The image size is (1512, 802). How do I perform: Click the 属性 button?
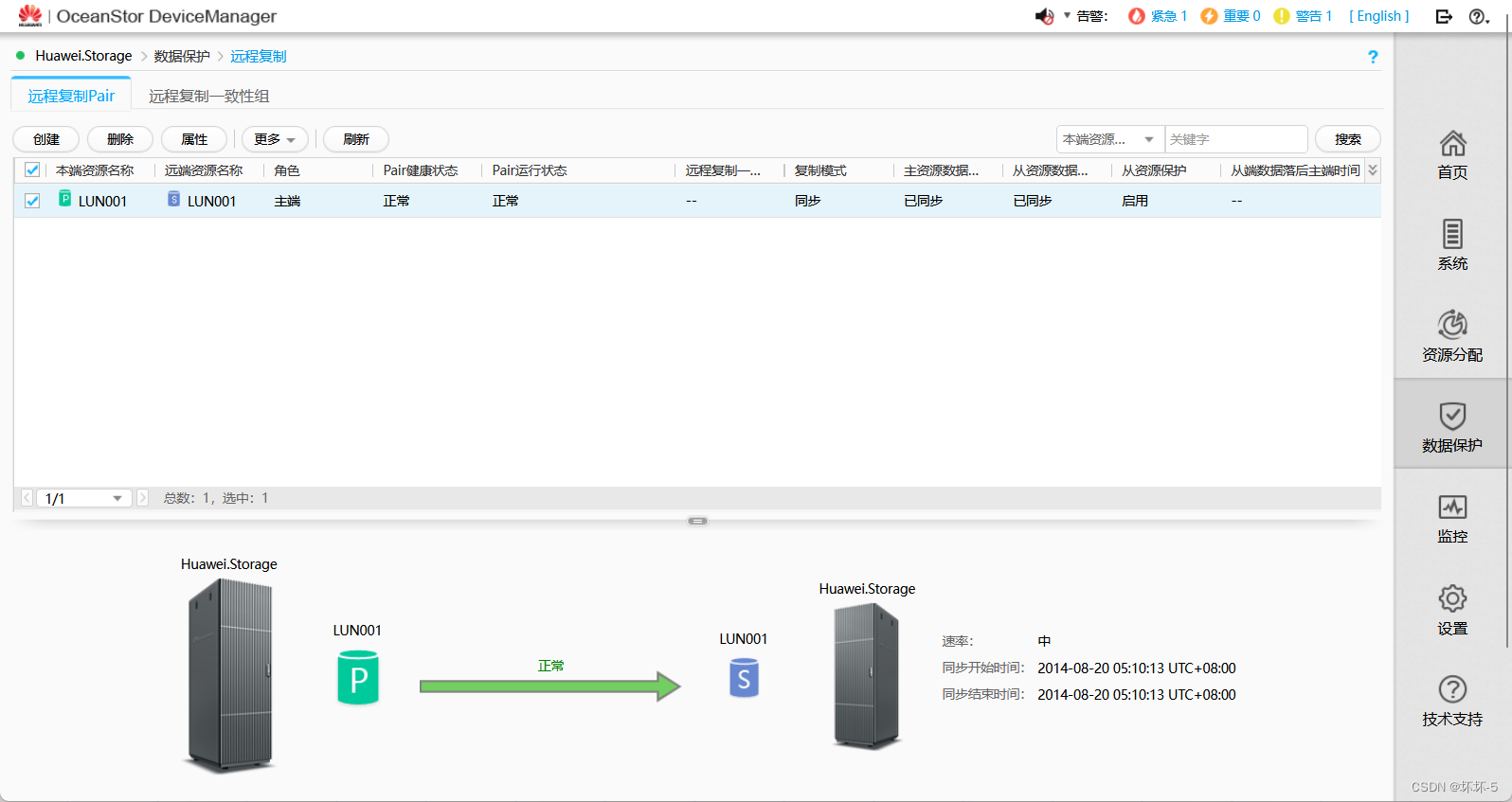click(x=194, y=139)
